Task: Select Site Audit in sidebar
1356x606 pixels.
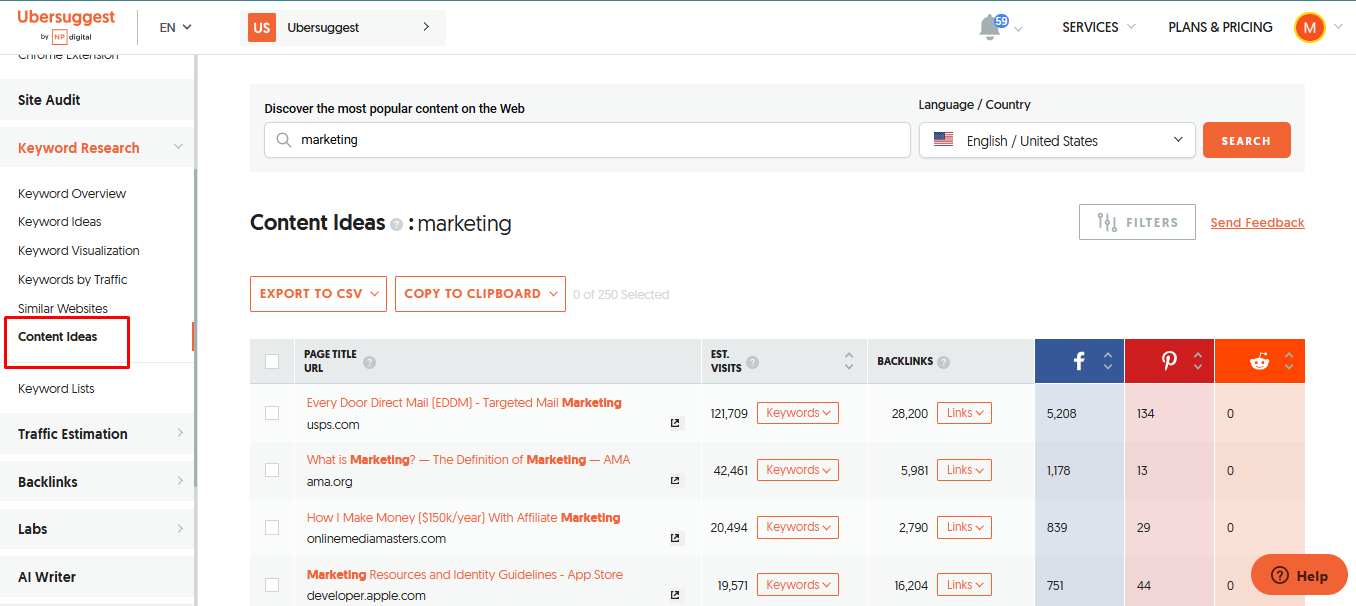Action: coord(96,100)
